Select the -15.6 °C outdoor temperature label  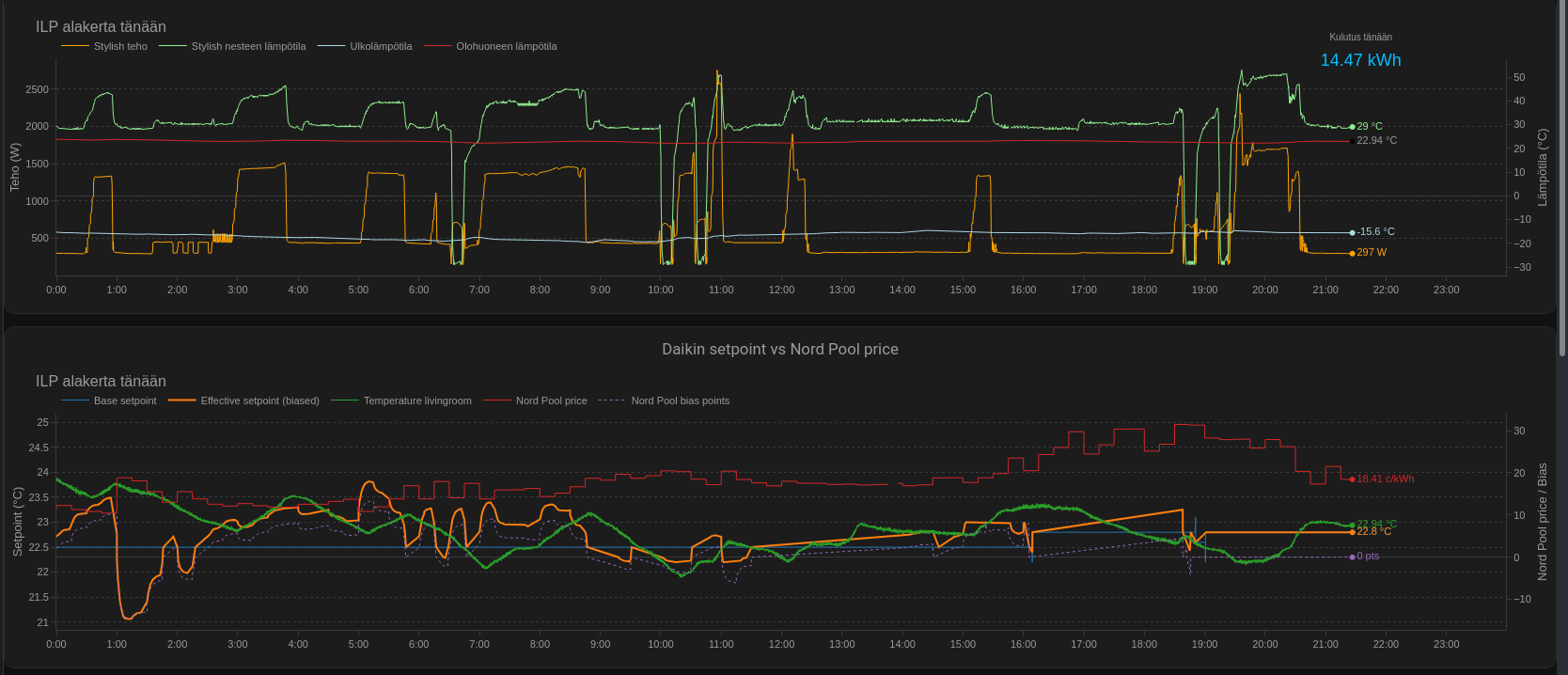click(x=1375, y=232)
